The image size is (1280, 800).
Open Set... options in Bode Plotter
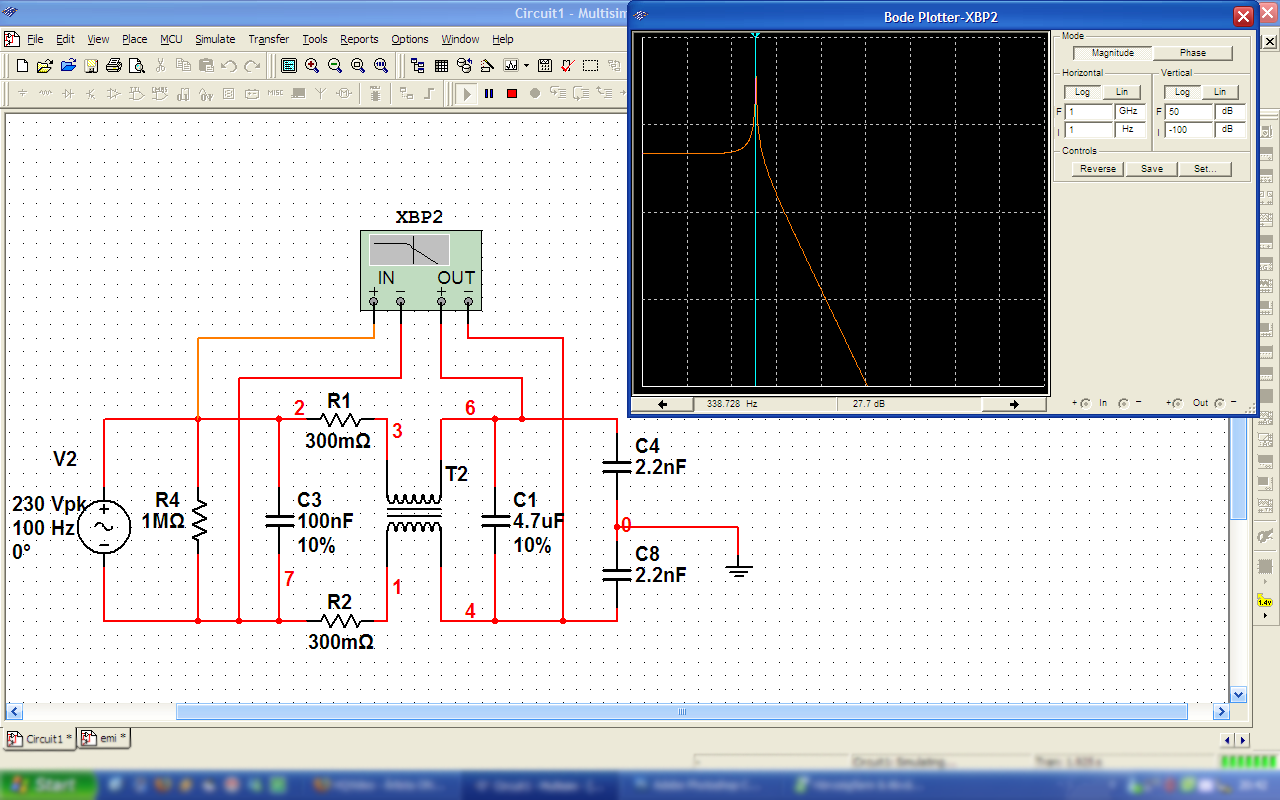pos(1205,169)
